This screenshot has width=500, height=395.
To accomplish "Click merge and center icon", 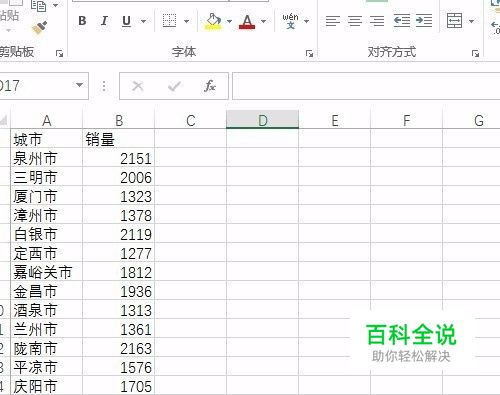I will tap(455, 21).
